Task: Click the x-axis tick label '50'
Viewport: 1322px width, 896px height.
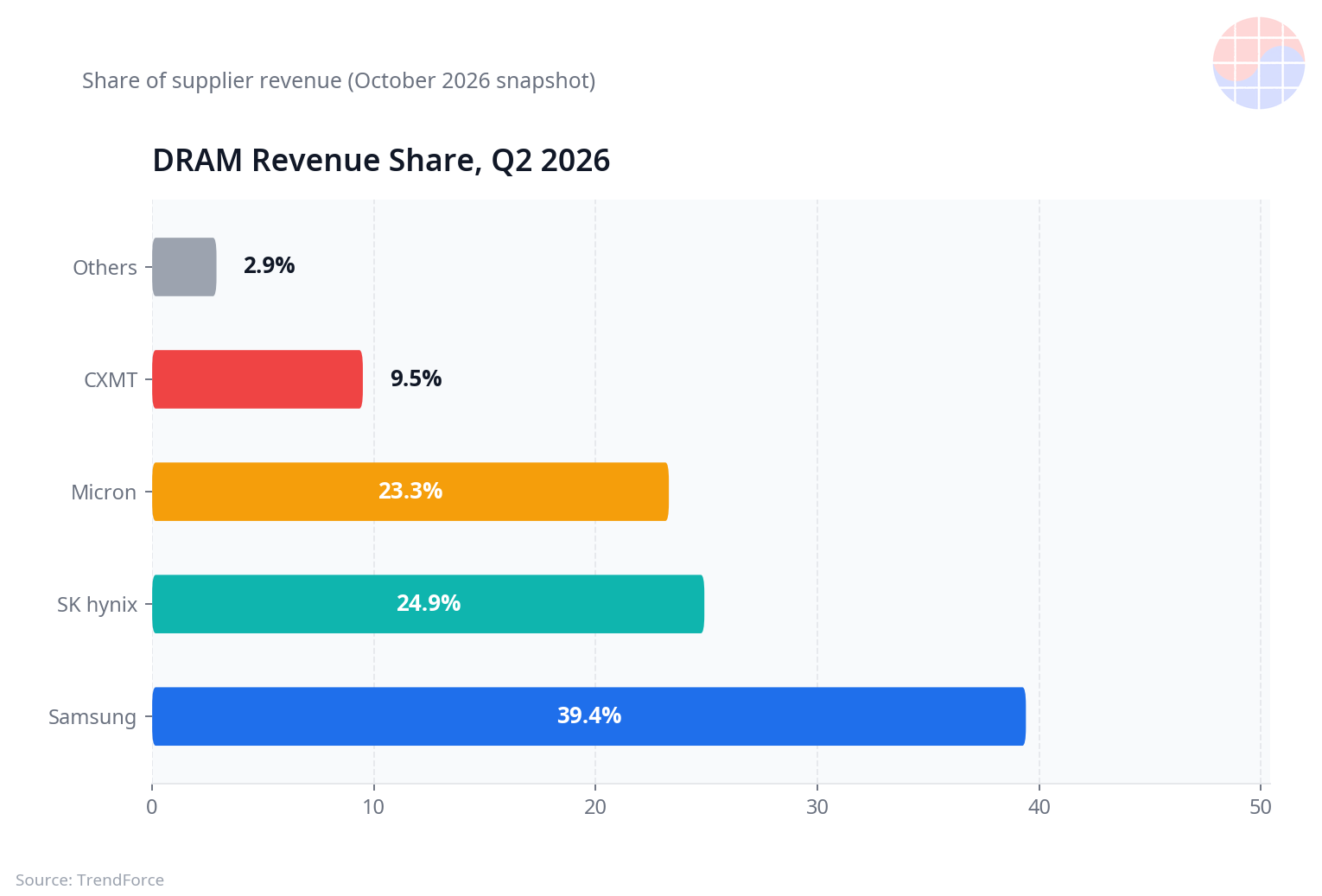Action: (x=1261, y=807)
